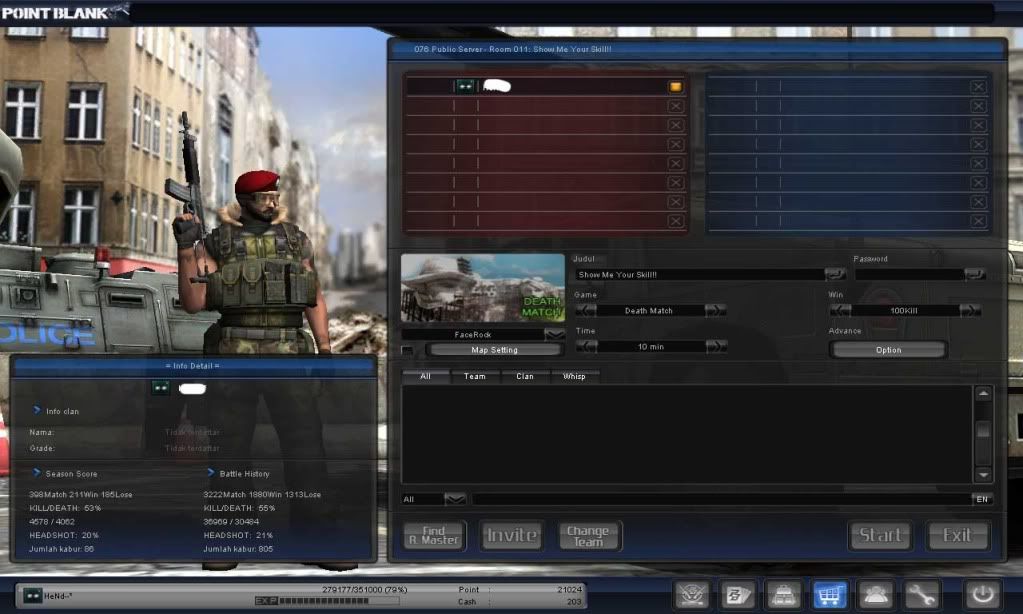The image size is (1023, 614).
Task: Click the rank badge in first red slot
Action: (x=465, y=86)
